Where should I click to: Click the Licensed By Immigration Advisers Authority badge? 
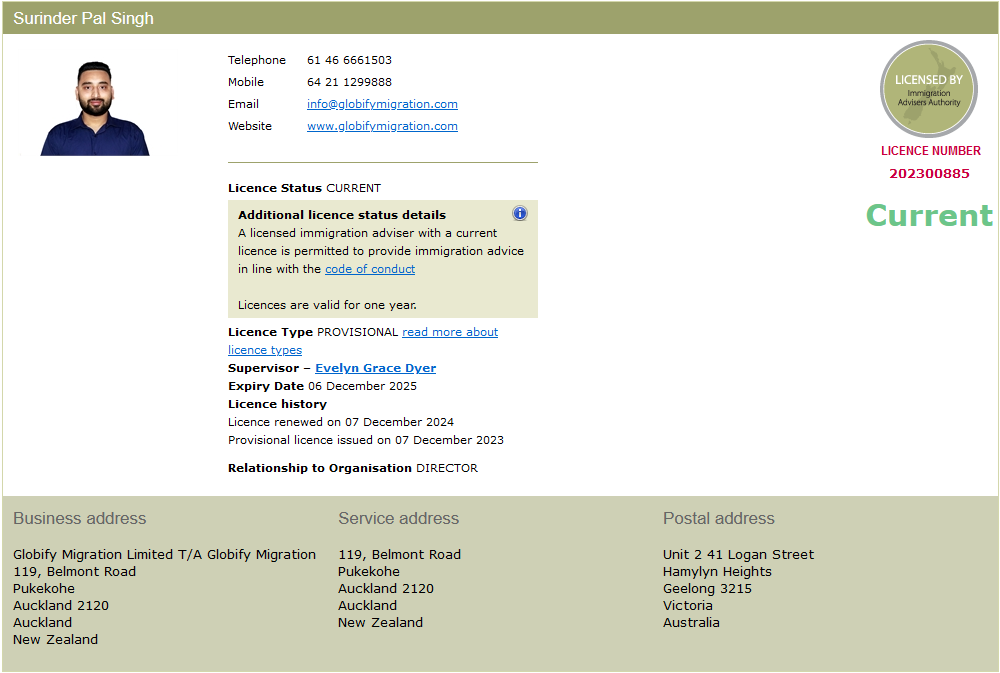[928, 90]
